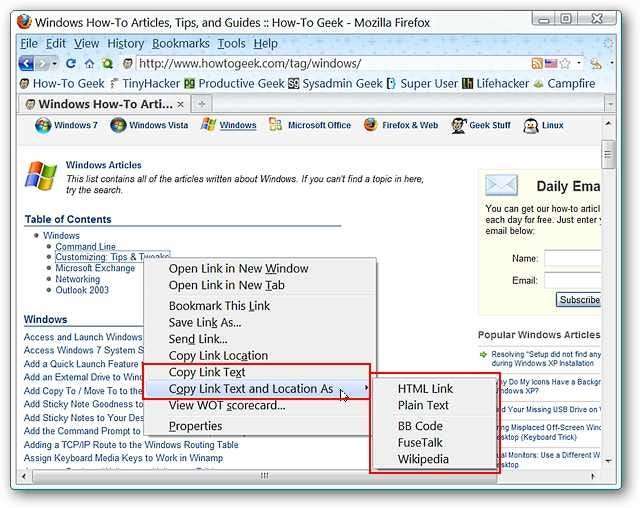Open the Super User bookmark
Image resolution: width=640 pixels, height=508 pixels.
tap(422, 84)
